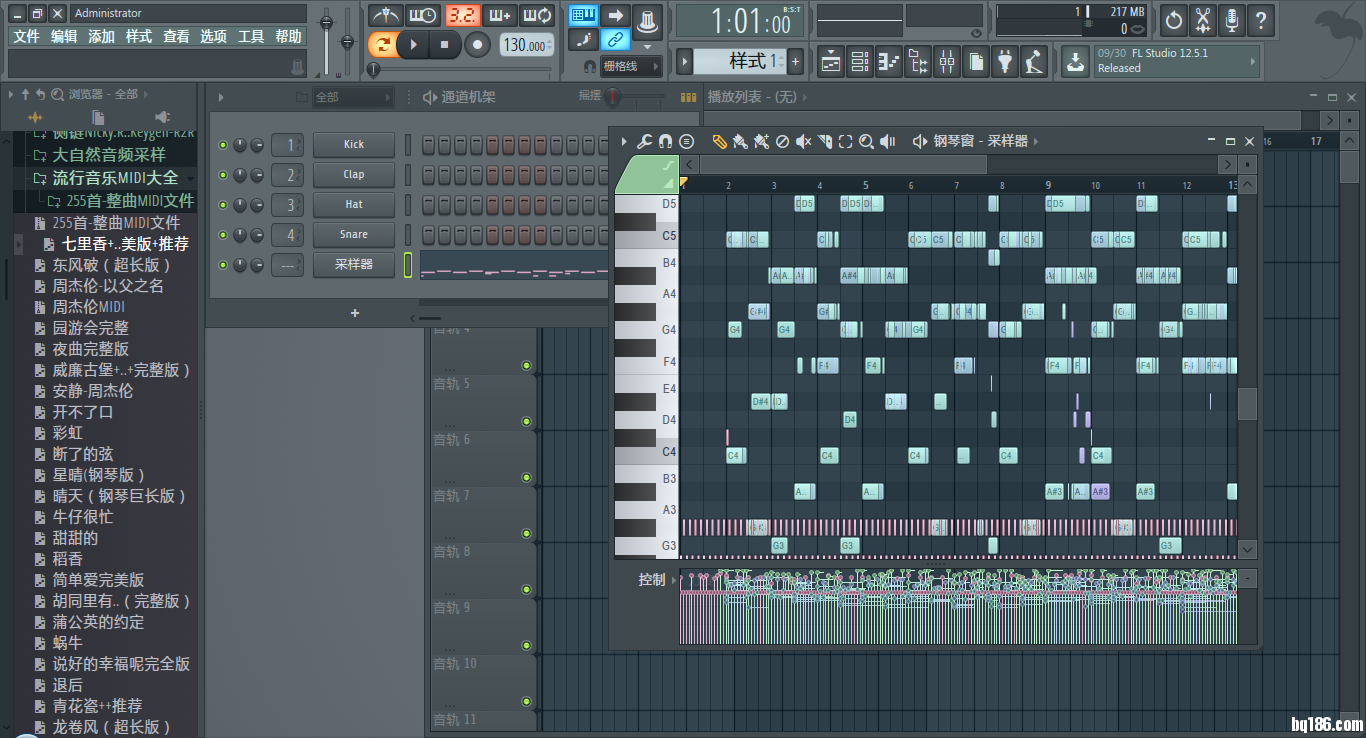Click the record button in transport
1366x738 pixels.
pyautogui.click(x=478, y=44)
